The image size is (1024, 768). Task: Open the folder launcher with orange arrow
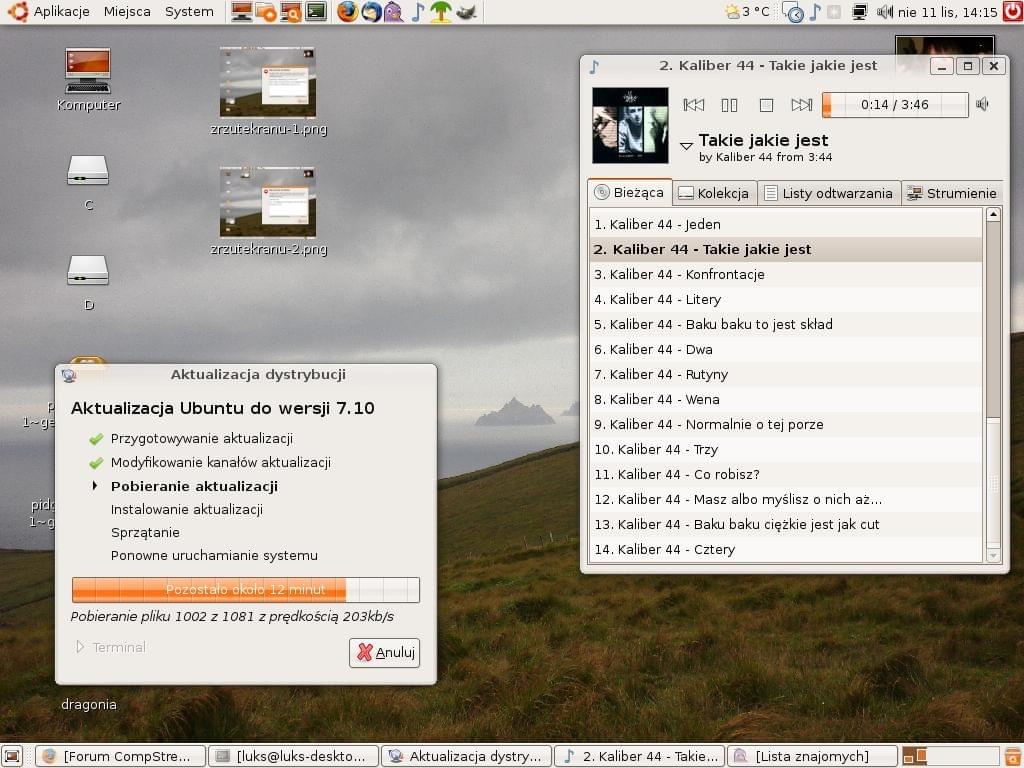(x=266, y=12)
